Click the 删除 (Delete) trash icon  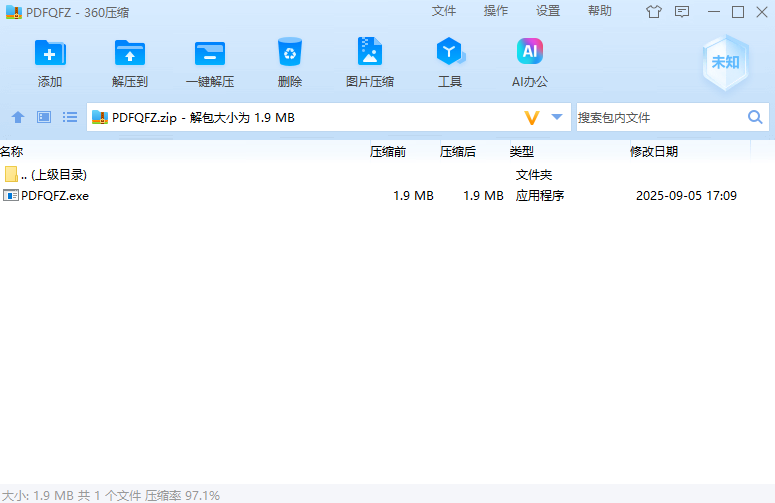pyautogui.click(x=290, y=52)
